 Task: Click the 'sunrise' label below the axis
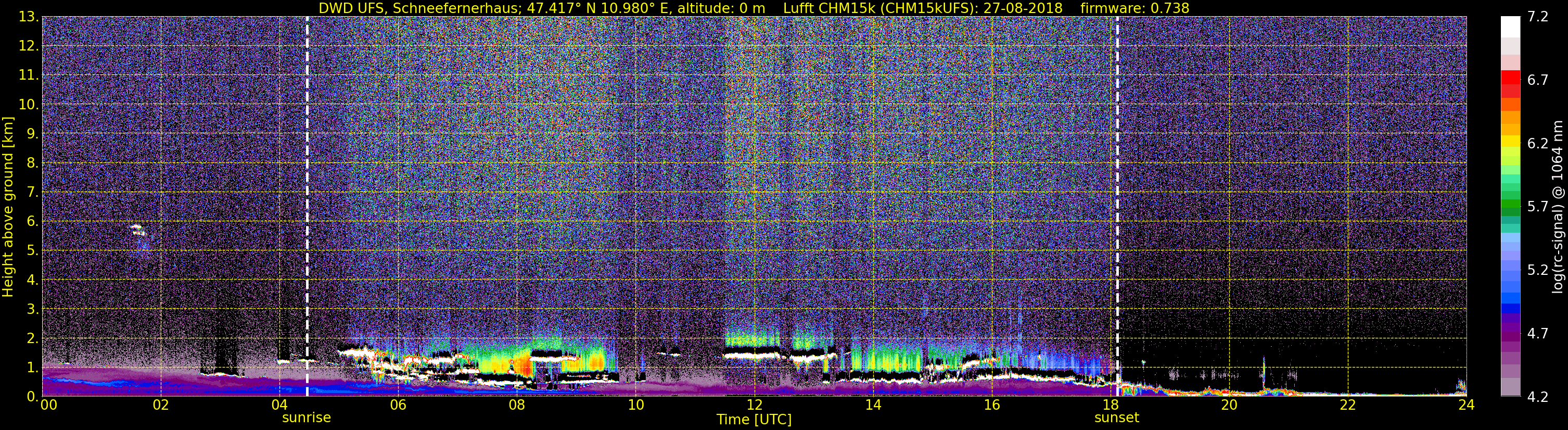[x=306, y=418]
